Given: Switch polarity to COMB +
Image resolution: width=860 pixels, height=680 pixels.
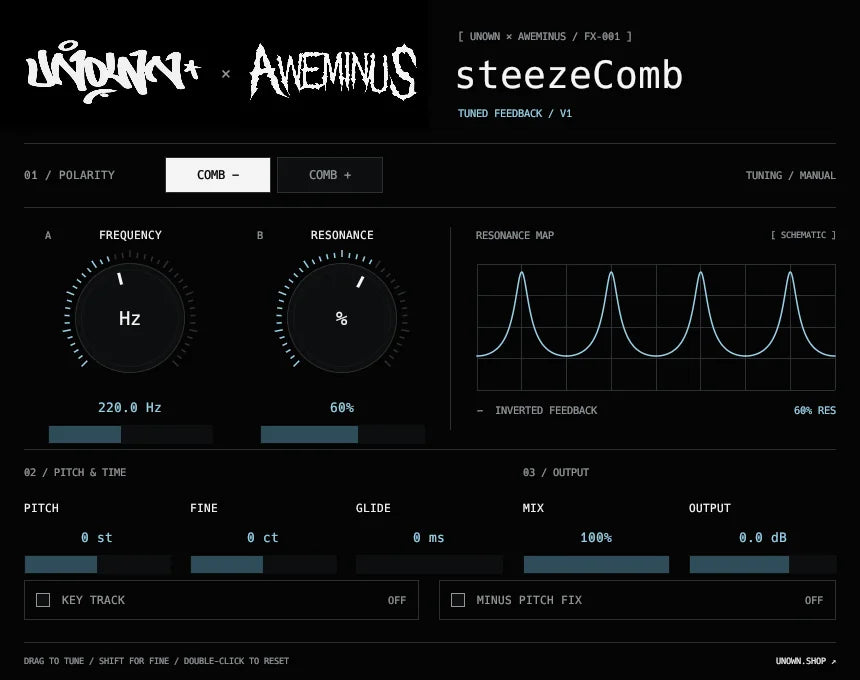Looking at the screenshot, I should pyautogui.click(x=330, y=175).
